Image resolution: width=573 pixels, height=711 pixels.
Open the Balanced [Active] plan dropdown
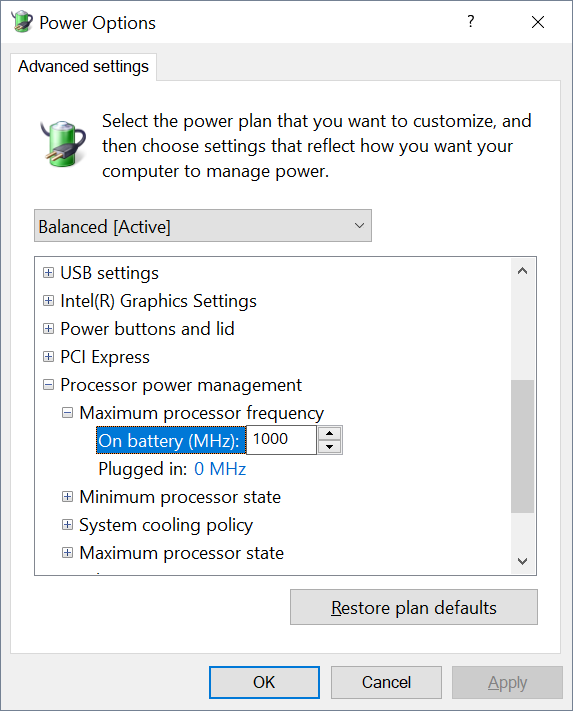click(x=203, y=226)
